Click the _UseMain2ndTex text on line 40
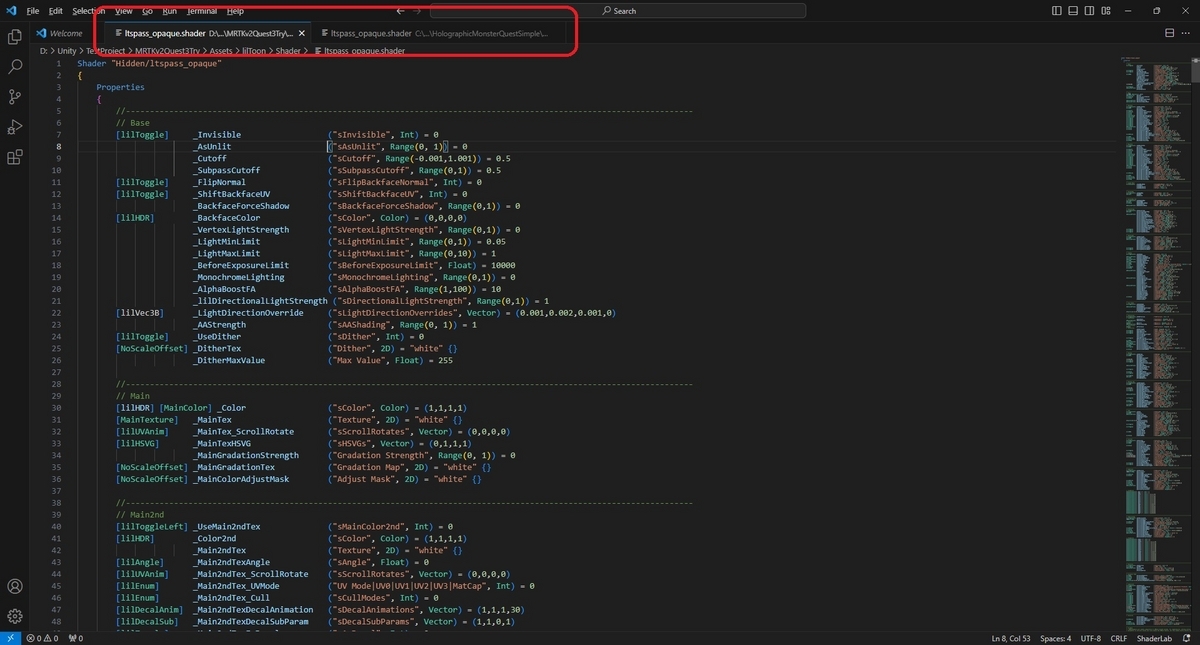Viewport: 1200px width, 645px height. [x=227, y=526]
